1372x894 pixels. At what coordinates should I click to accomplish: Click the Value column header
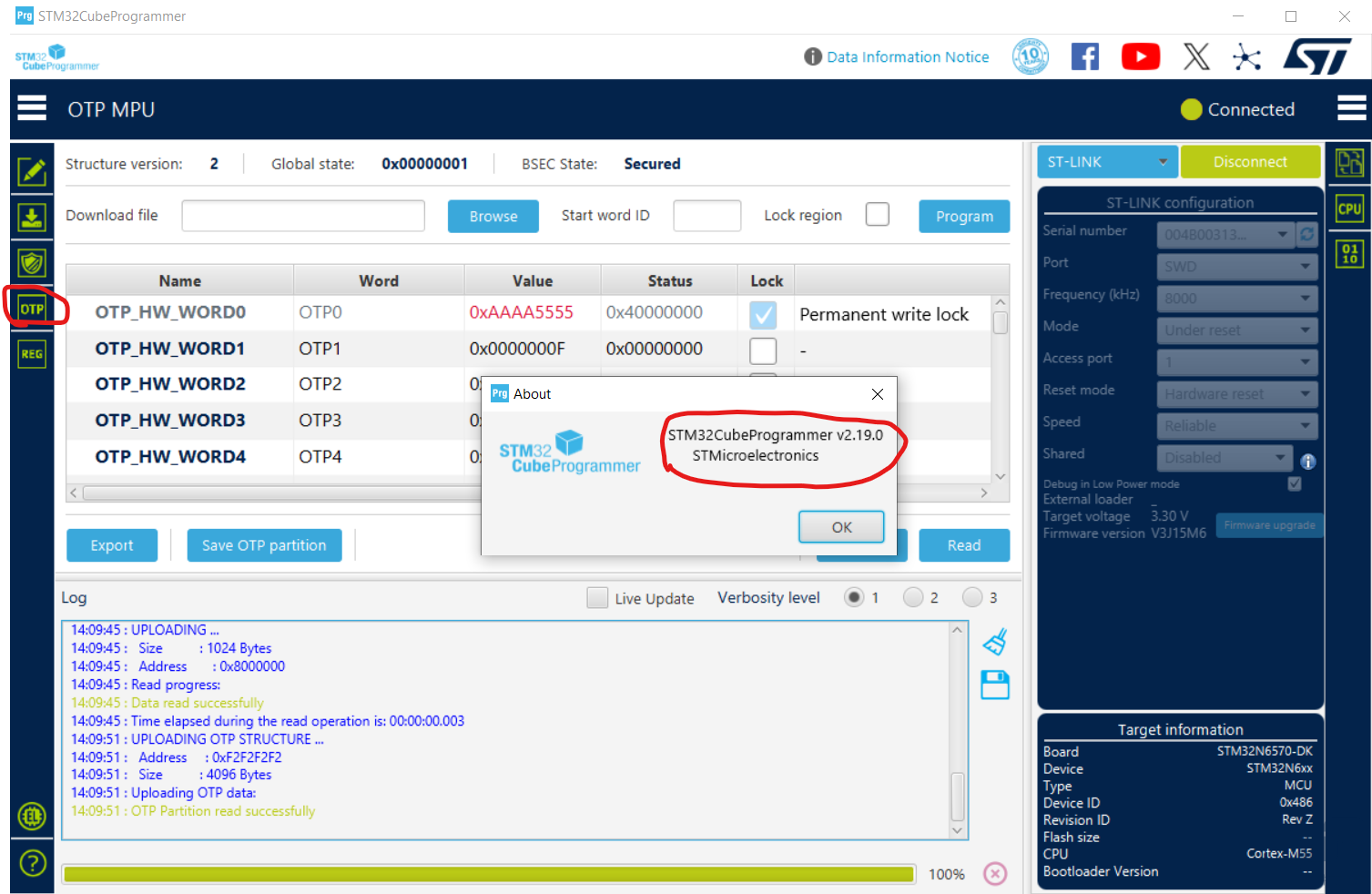click(533, 281)
